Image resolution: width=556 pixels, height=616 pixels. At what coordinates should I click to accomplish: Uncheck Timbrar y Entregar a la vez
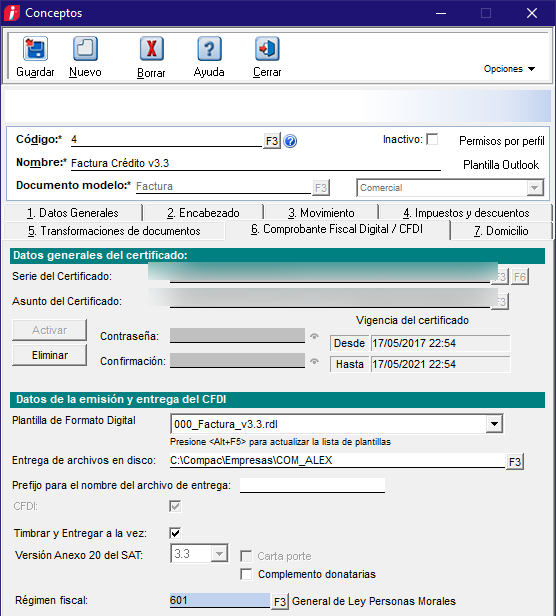[175, 533]
